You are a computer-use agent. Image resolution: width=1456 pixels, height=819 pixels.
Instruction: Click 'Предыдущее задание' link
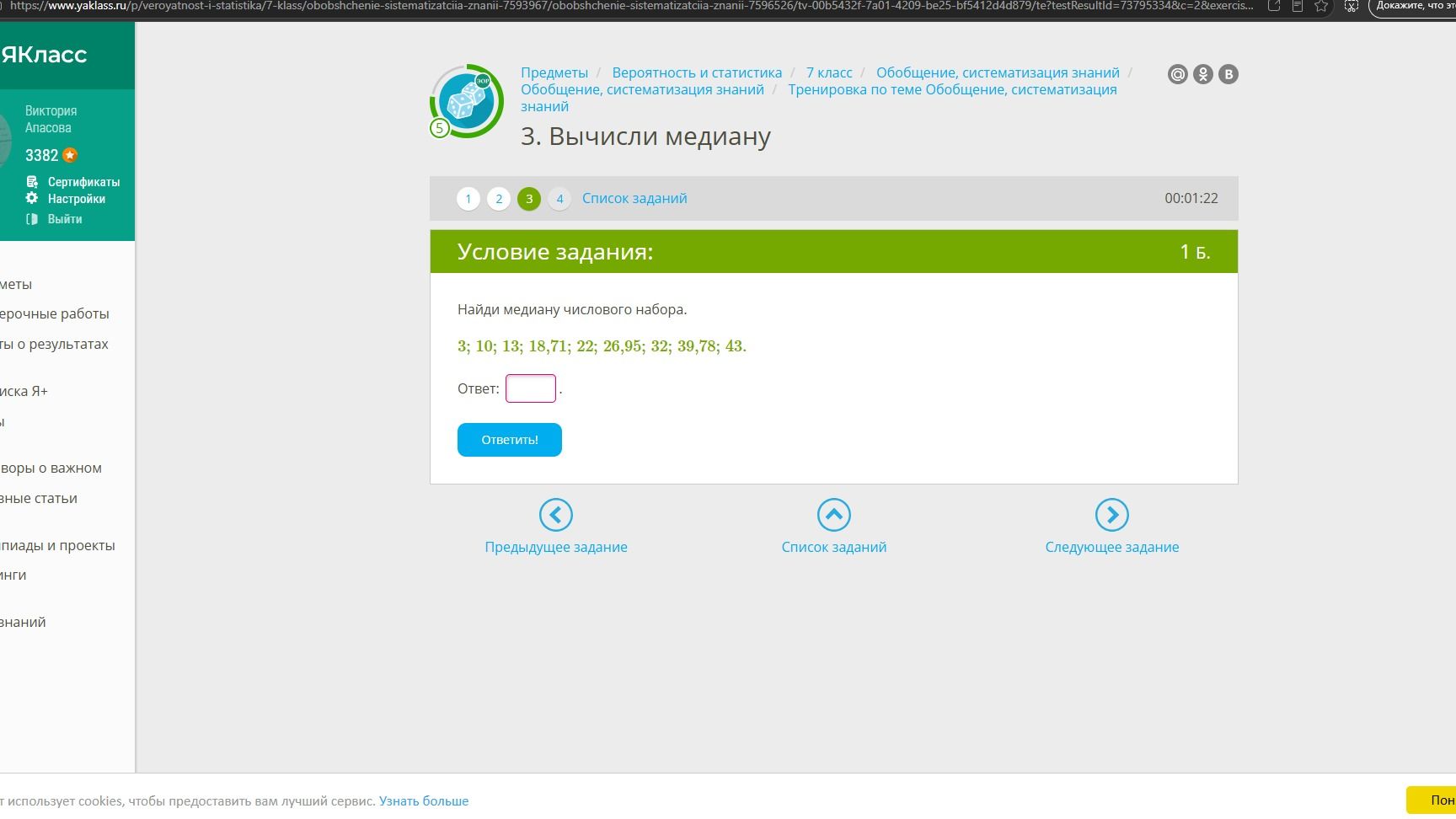[556, 547]
